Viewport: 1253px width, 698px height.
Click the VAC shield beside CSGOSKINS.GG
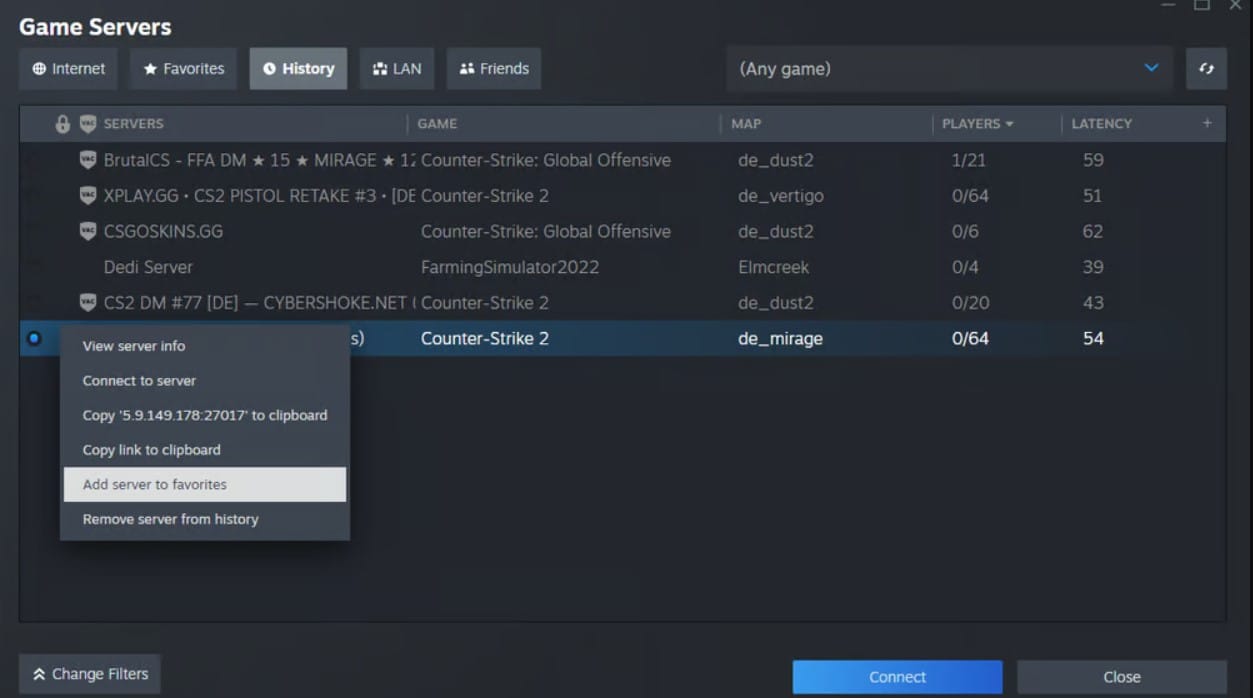[x=87, y=231]
